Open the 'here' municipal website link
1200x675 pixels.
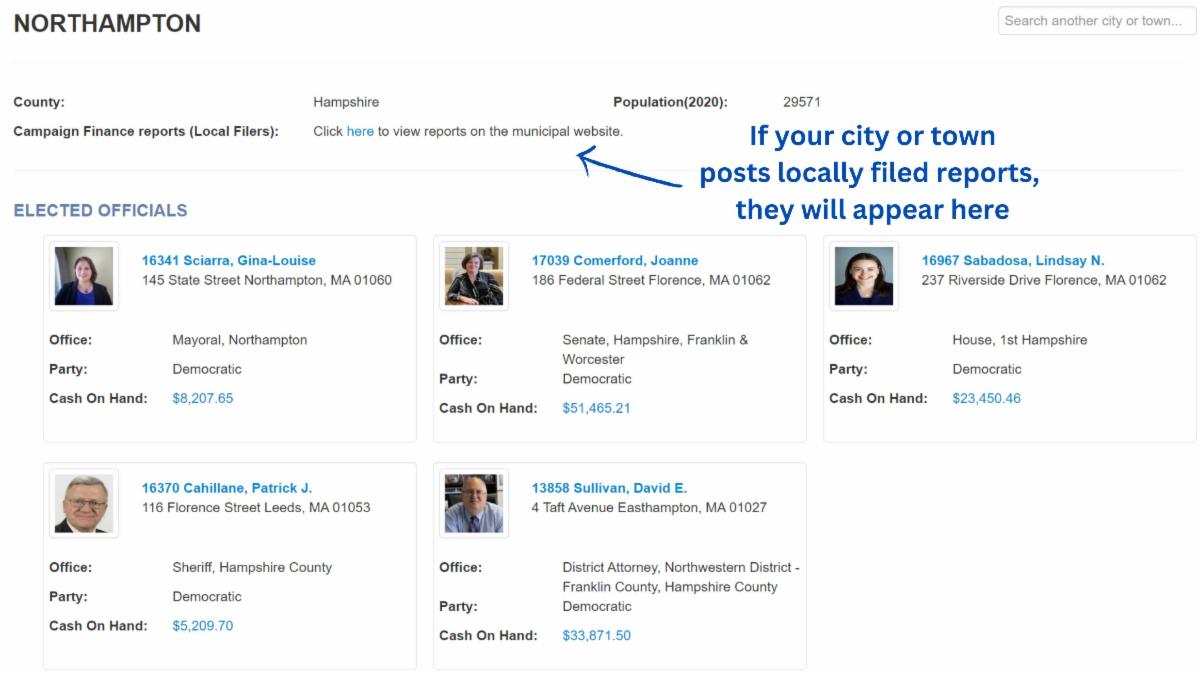pos(360,131)
